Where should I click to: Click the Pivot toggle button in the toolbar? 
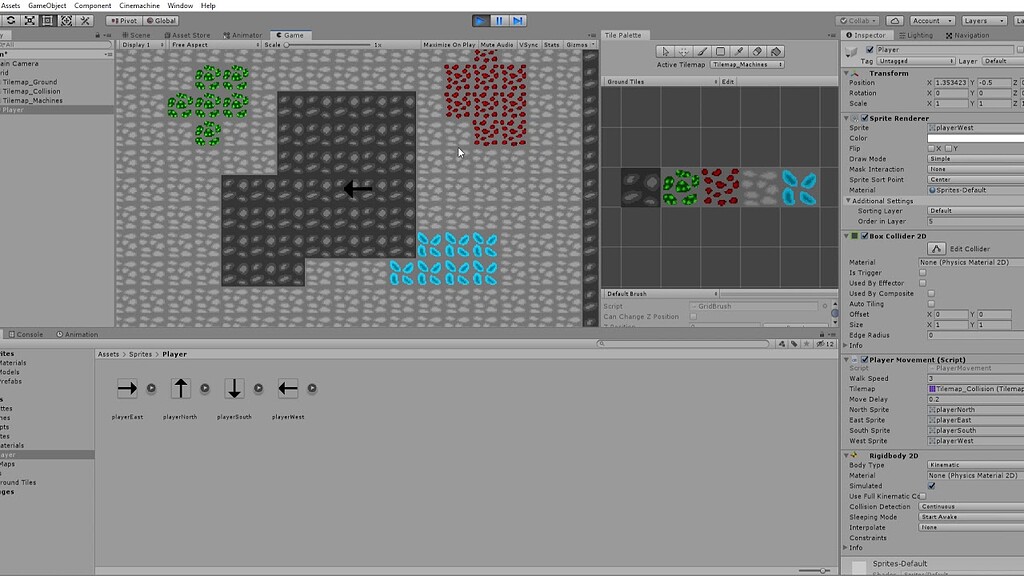click(x=124, y=20)
